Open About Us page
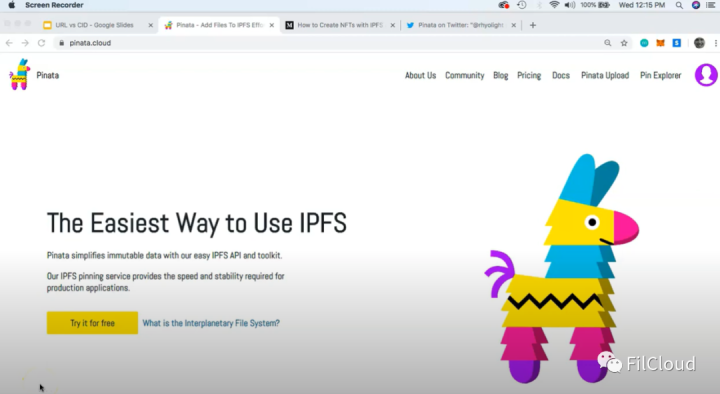The image size is (720, 394). 420,75
